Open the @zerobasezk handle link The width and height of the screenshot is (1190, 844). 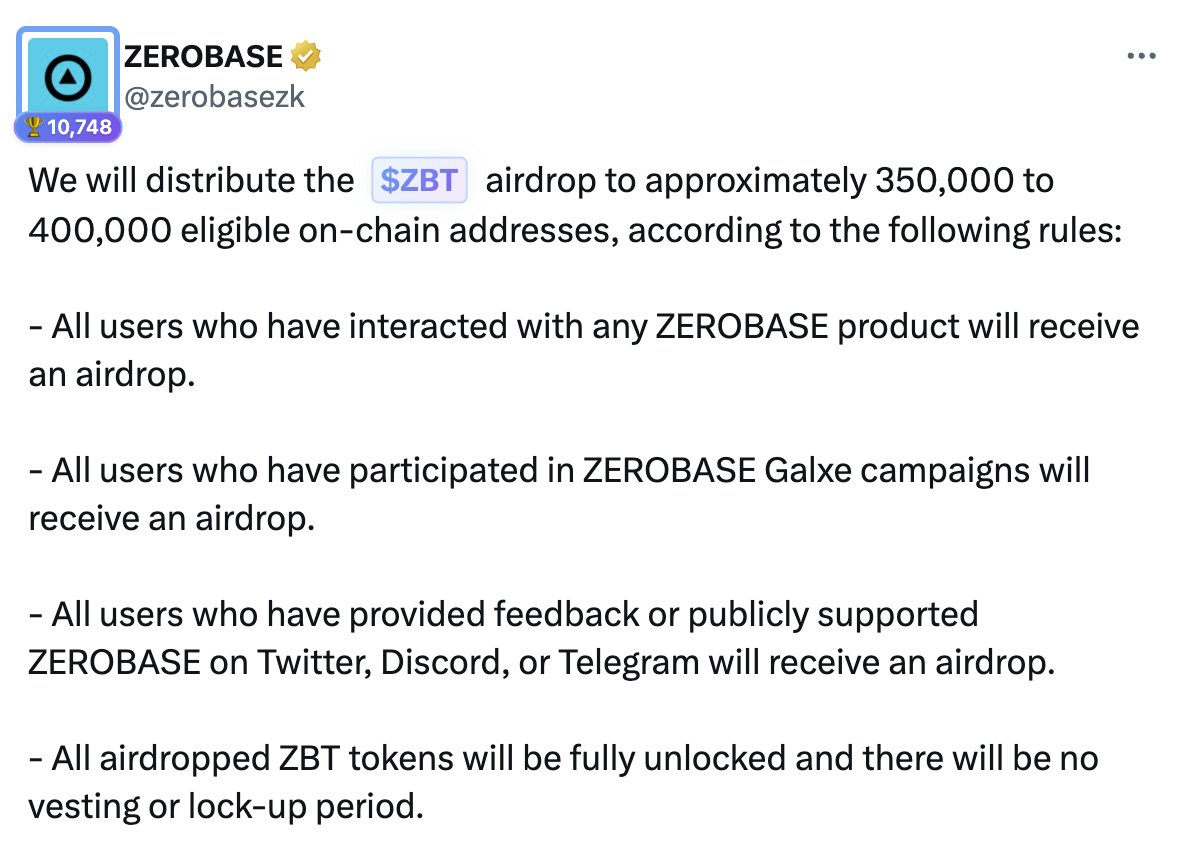[x=214, y=97]
